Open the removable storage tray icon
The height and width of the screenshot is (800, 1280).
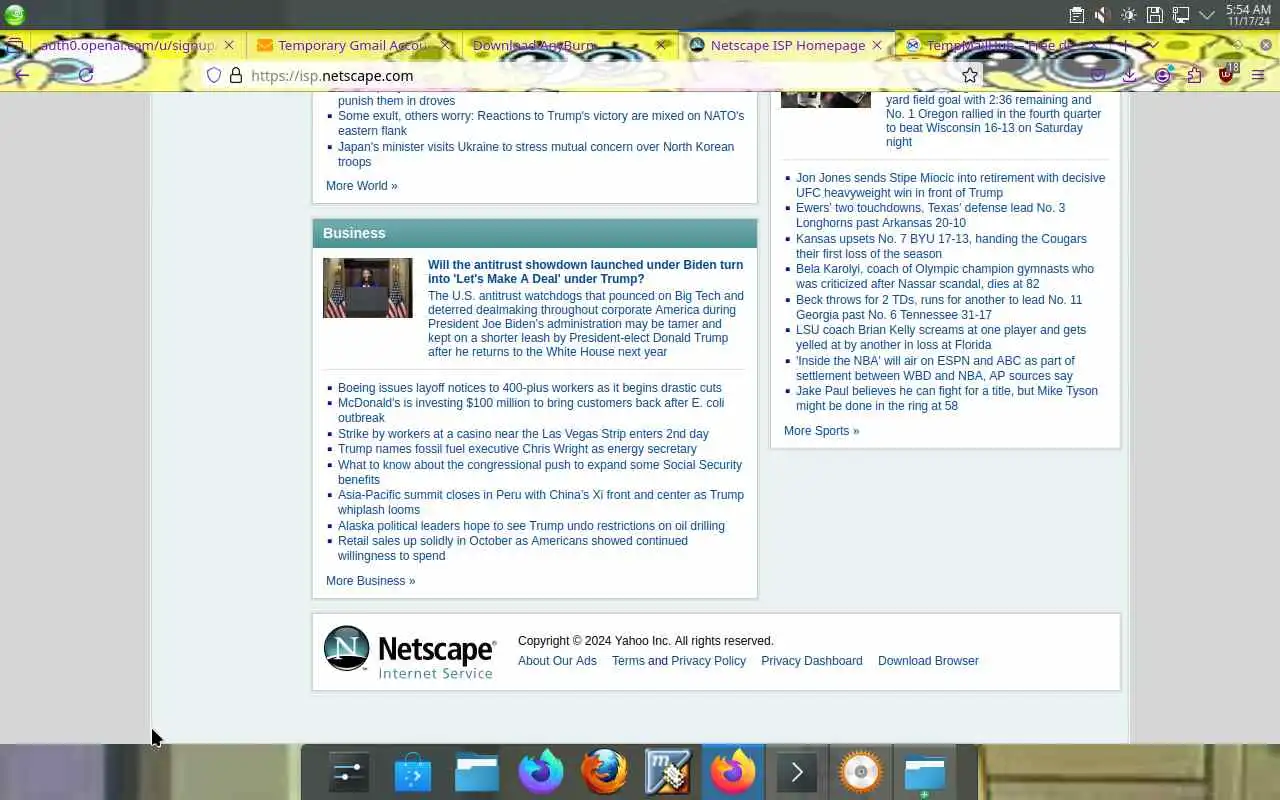(1155, 15)
